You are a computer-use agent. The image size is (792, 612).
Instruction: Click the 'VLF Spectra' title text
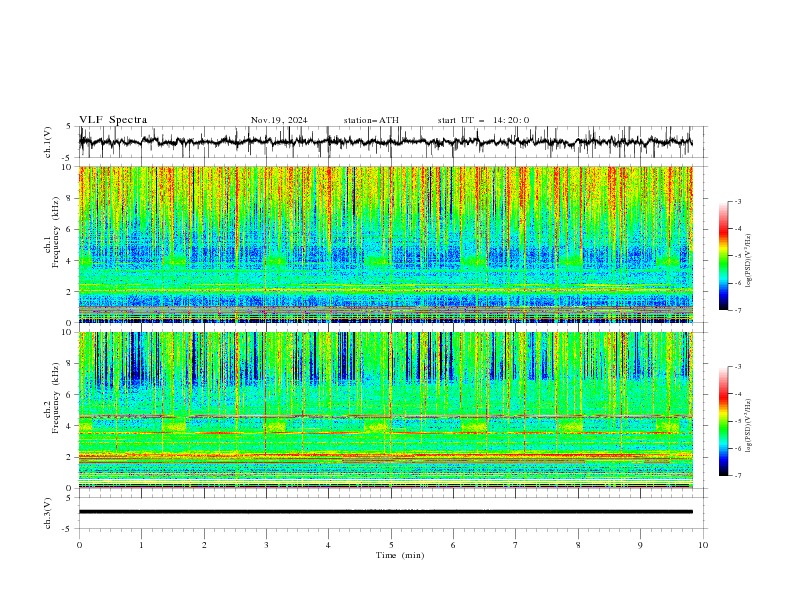click(x=113, y=120)
